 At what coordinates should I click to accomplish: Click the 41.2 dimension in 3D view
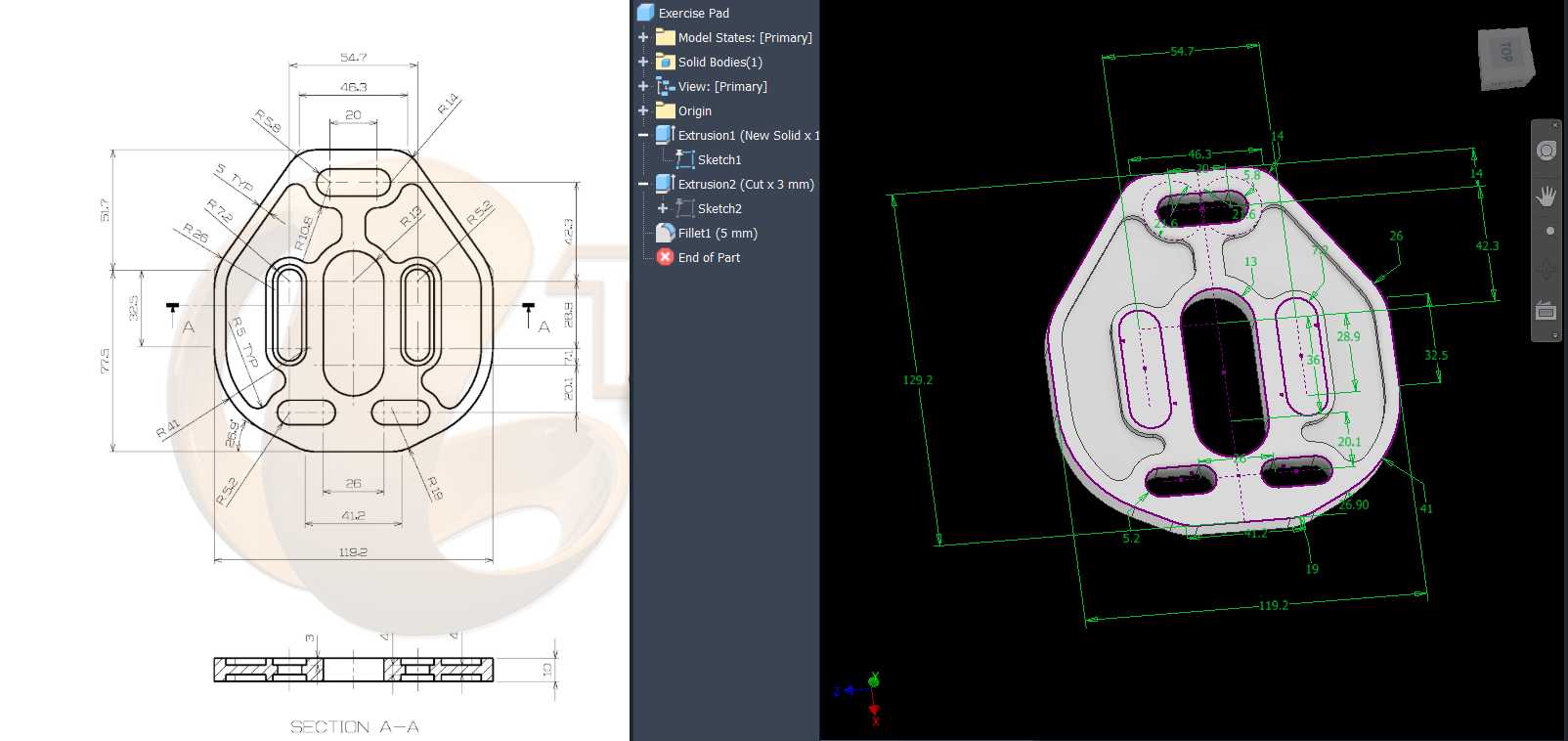1256,534
